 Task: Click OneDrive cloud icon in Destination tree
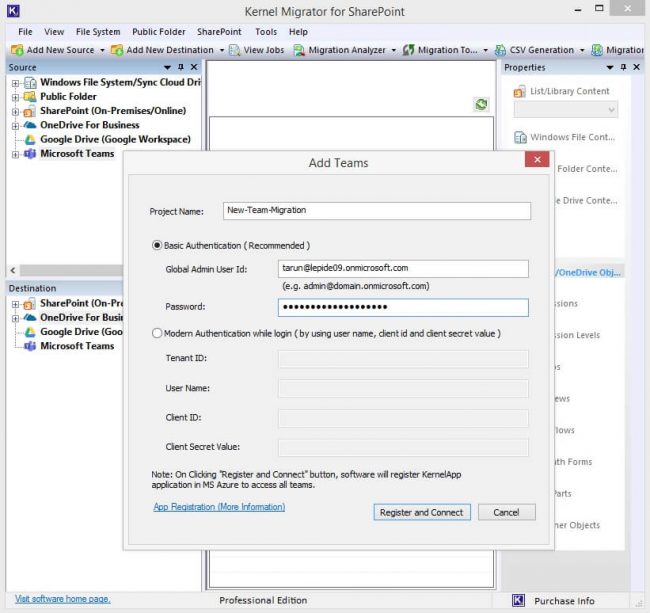(x=29, y=317)
